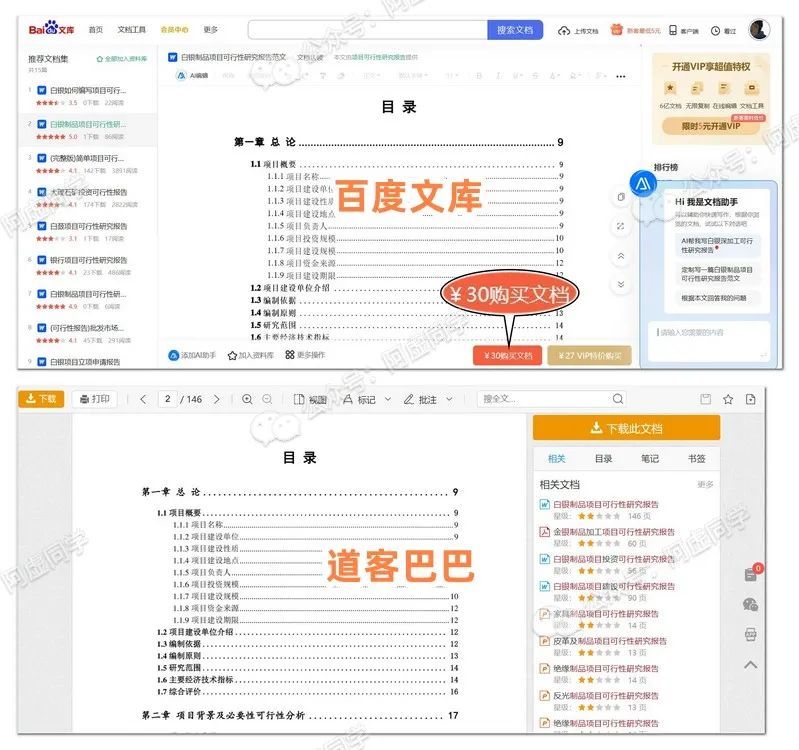Screen dimensions: 799x750
Task: Click 添加AI助手 at bottom of Wenku
Action: click(x=192, y=355)
